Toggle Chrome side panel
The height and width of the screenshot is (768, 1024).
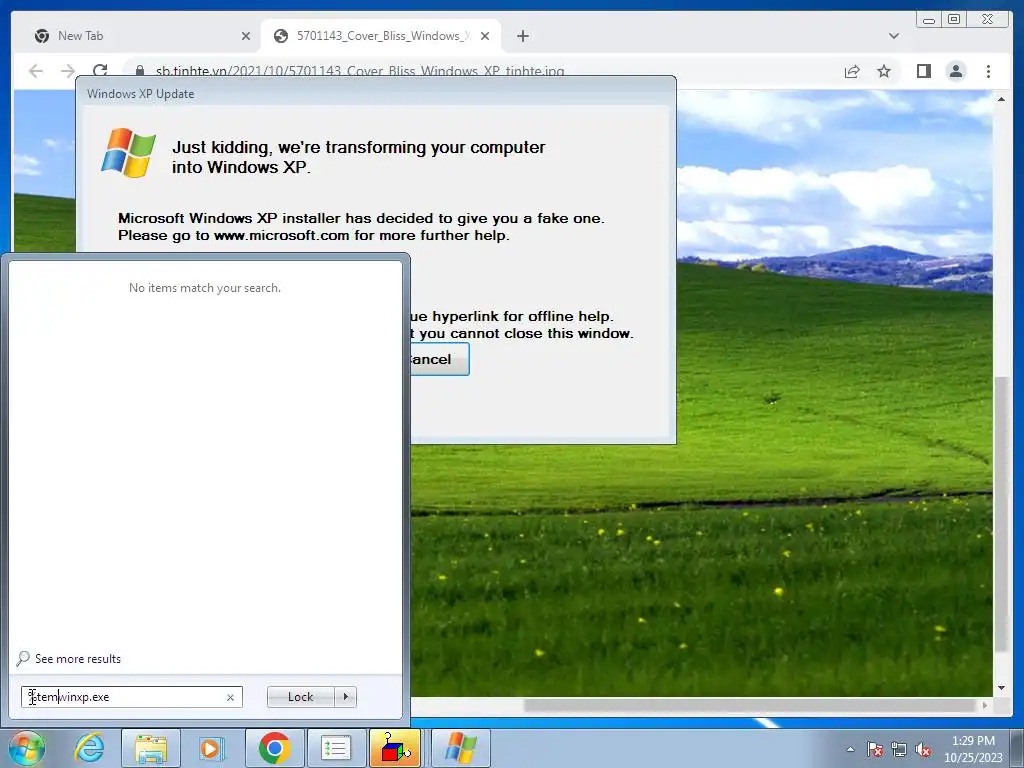click(x=923, y=71)
